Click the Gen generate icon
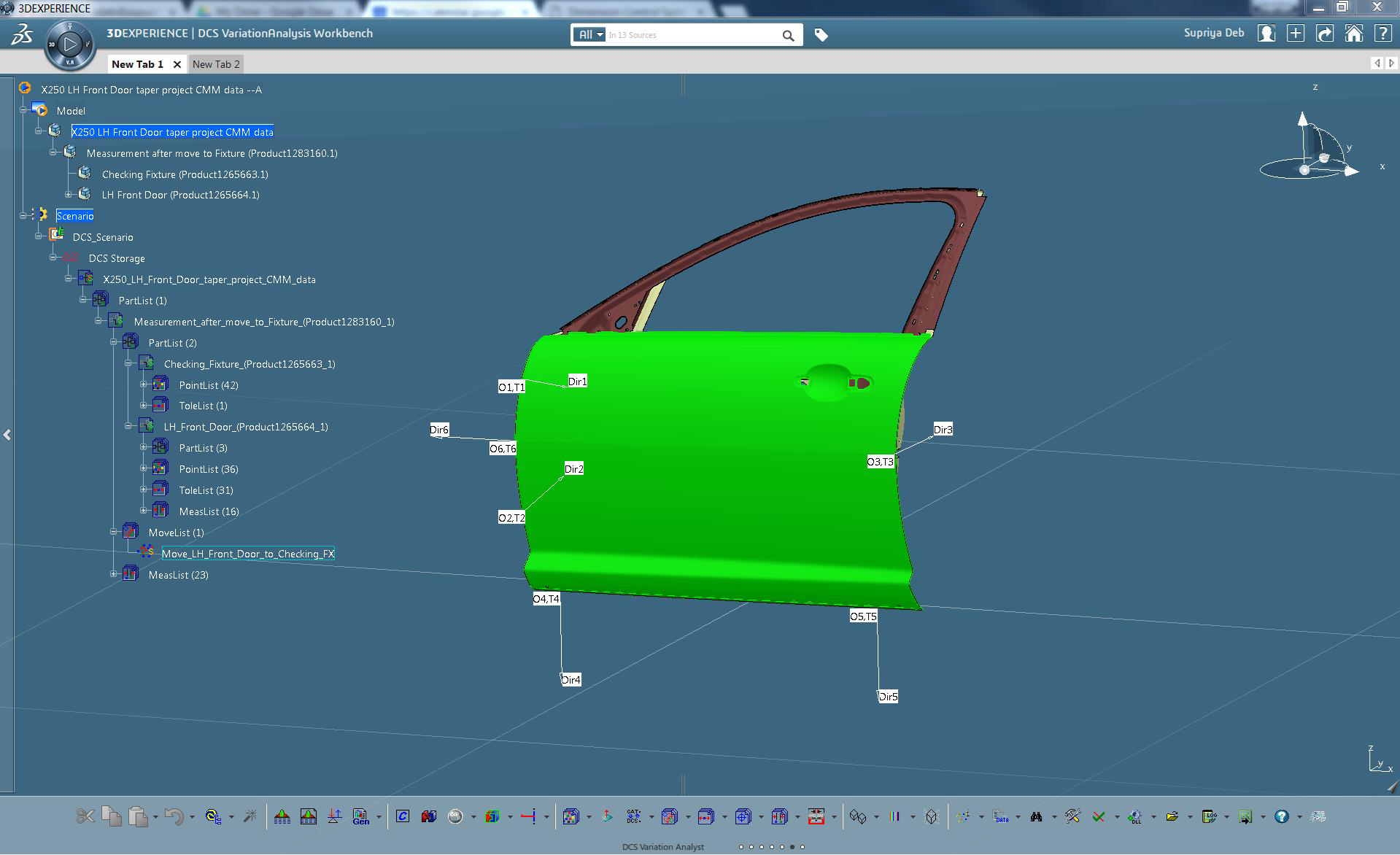 [361, 816]
